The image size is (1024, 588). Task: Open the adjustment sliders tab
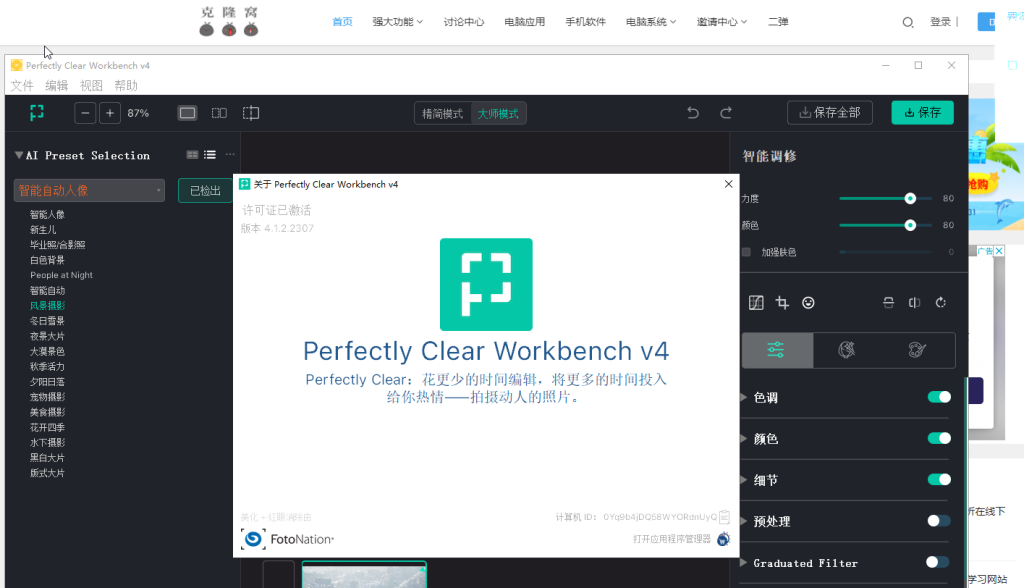click(777, 350)
